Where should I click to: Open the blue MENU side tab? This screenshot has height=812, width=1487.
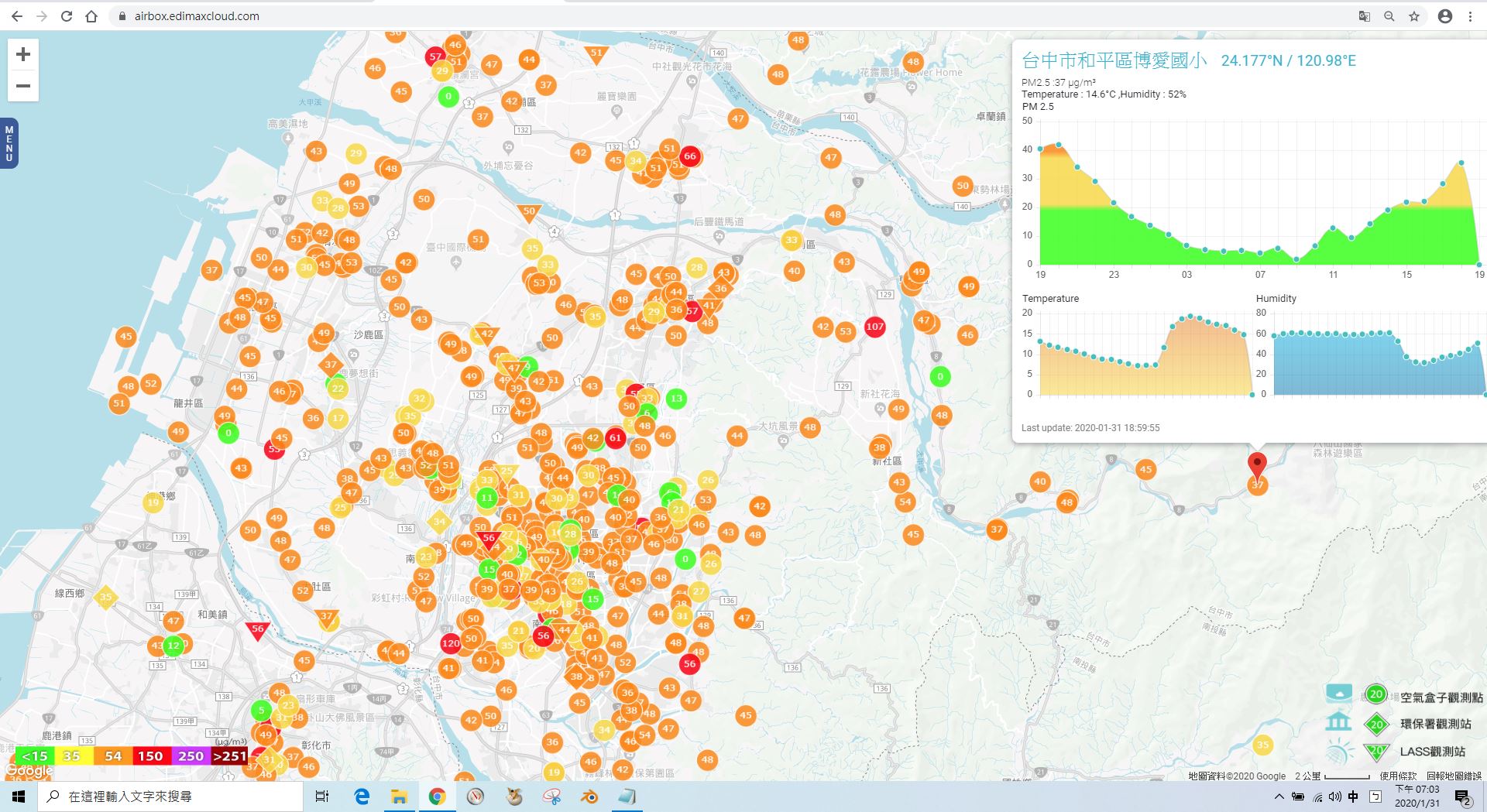click(9, 143)
